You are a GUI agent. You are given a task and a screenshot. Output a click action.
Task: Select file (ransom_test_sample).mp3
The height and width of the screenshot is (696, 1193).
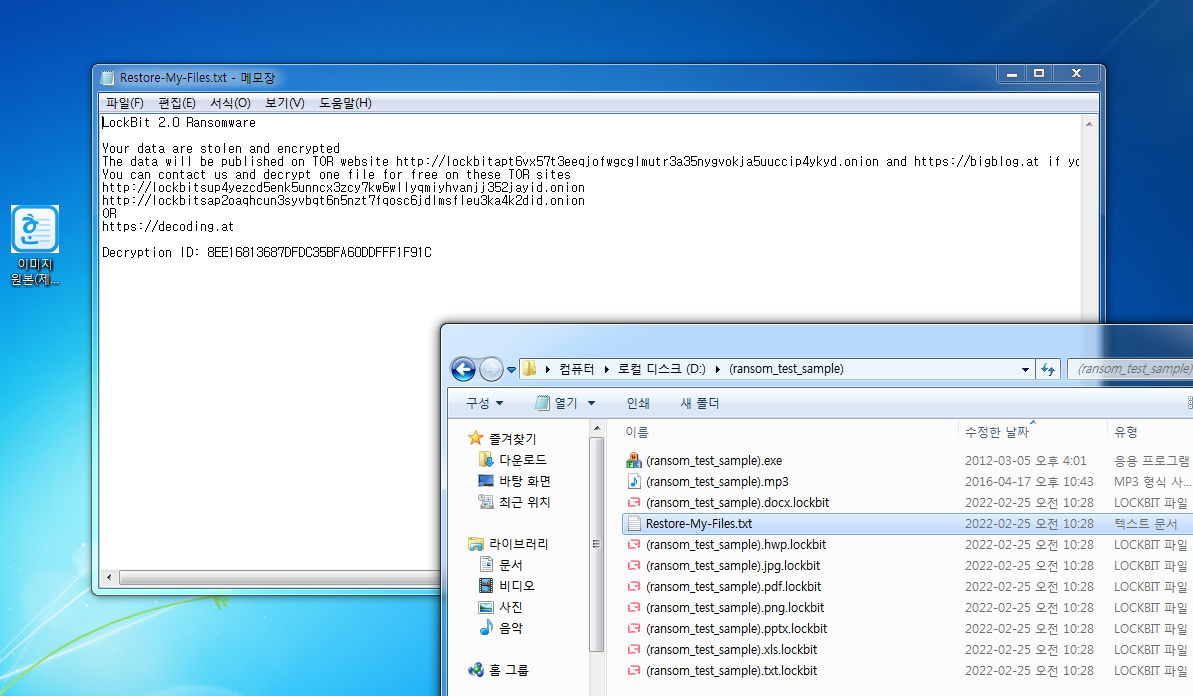point(717,481)
